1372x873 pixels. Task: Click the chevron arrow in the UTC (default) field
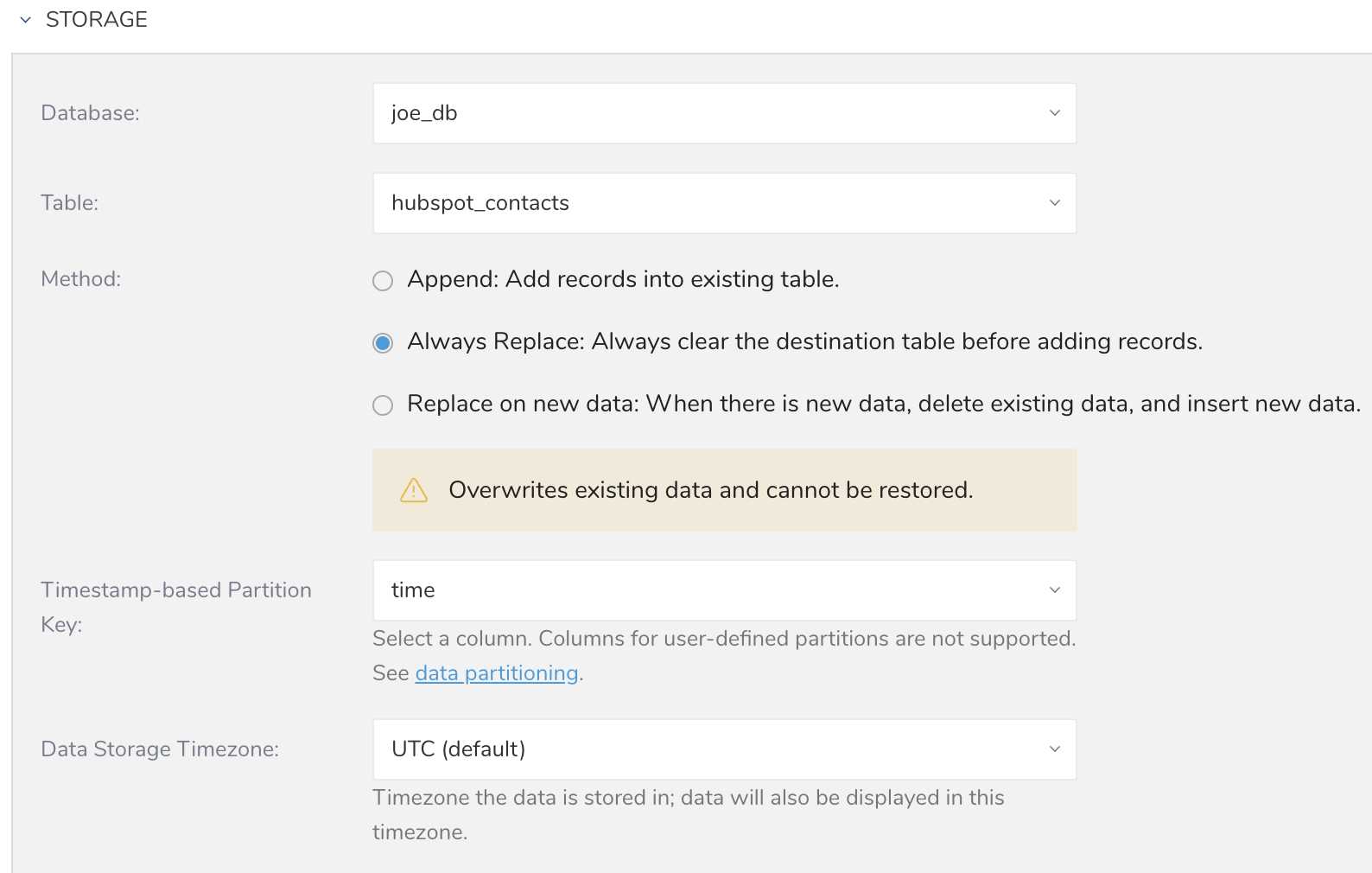[1054, 749]
